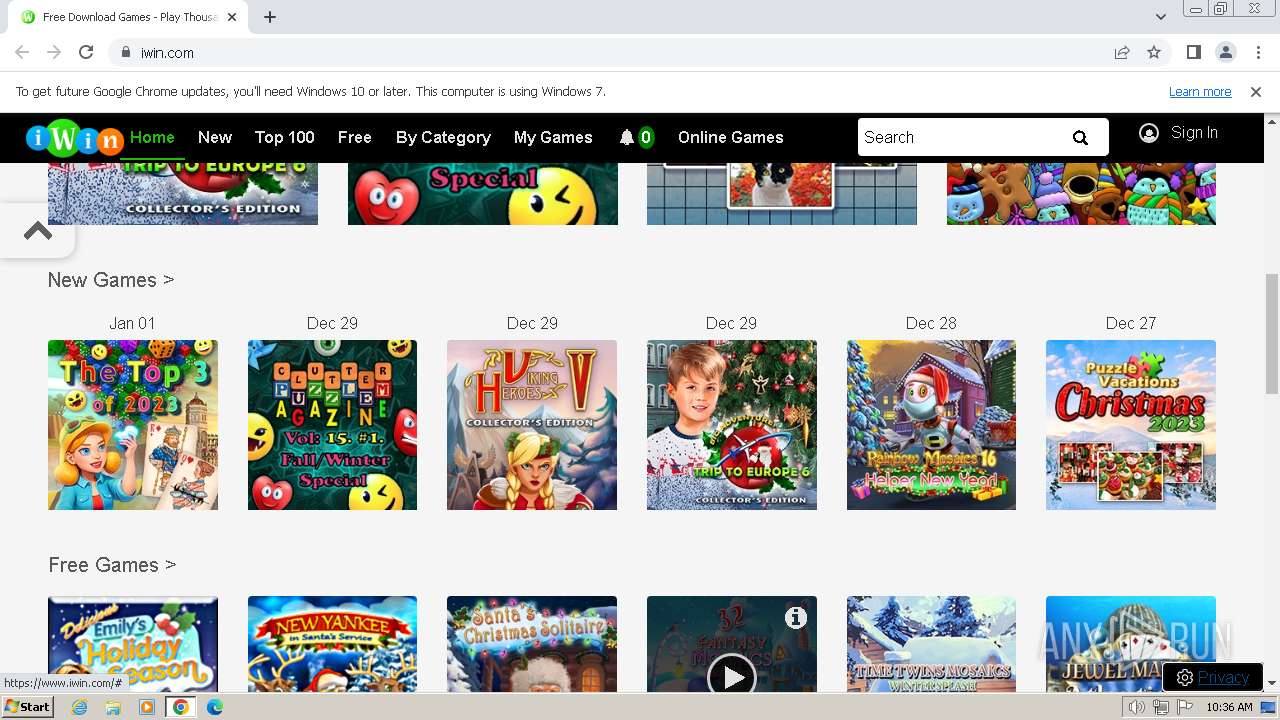1280x720 pixels.
Task: Open Rainbow Mosaics 16 Helper New Year
Action: (x=931, y=425)
